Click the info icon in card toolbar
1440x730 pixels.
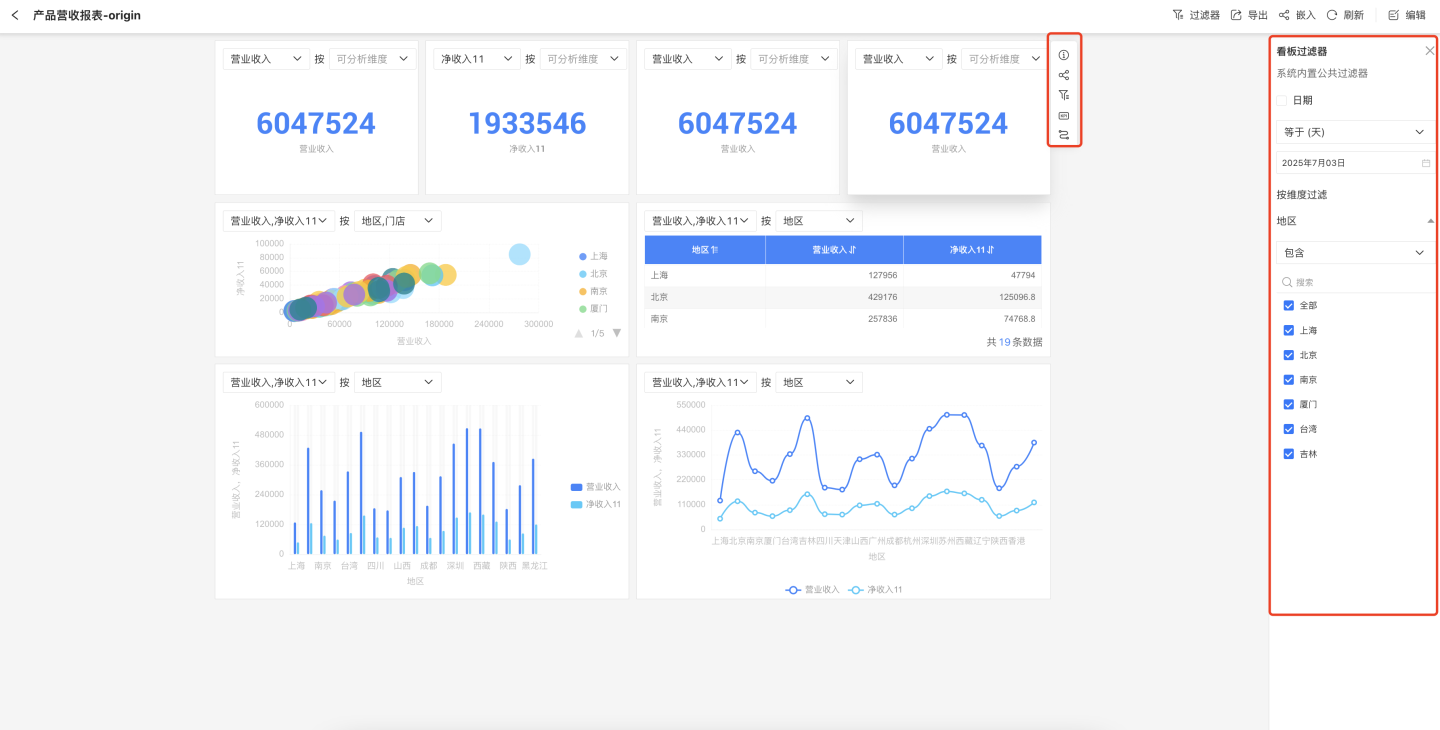pyautogui.click(x=1064, y=55)
